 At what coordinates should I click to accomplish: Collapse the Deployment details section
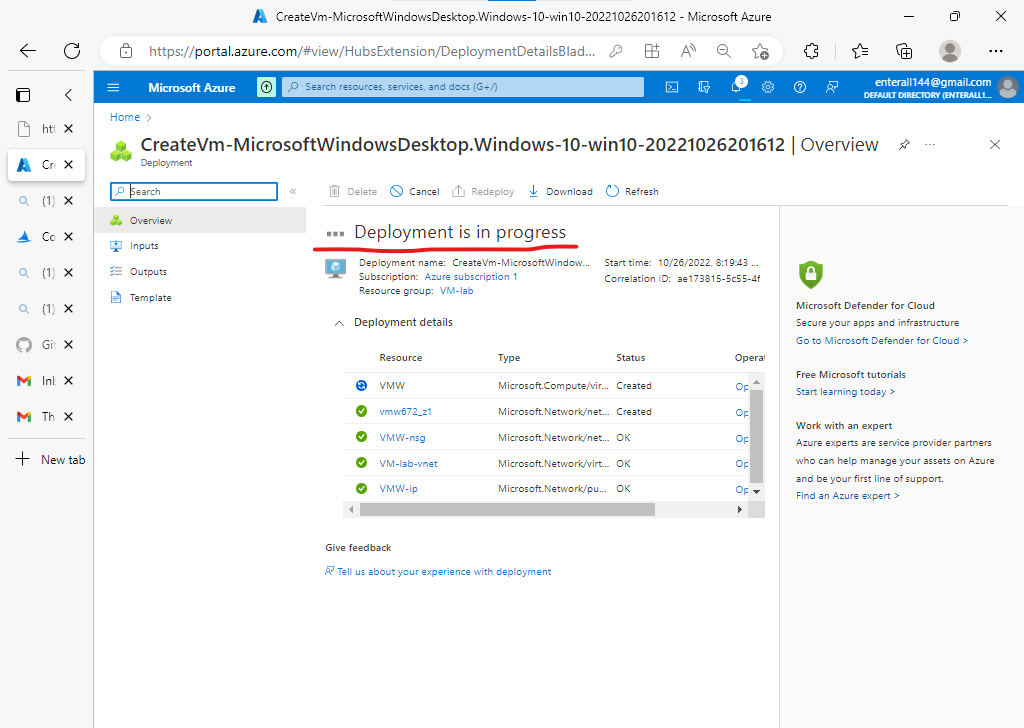339,322
